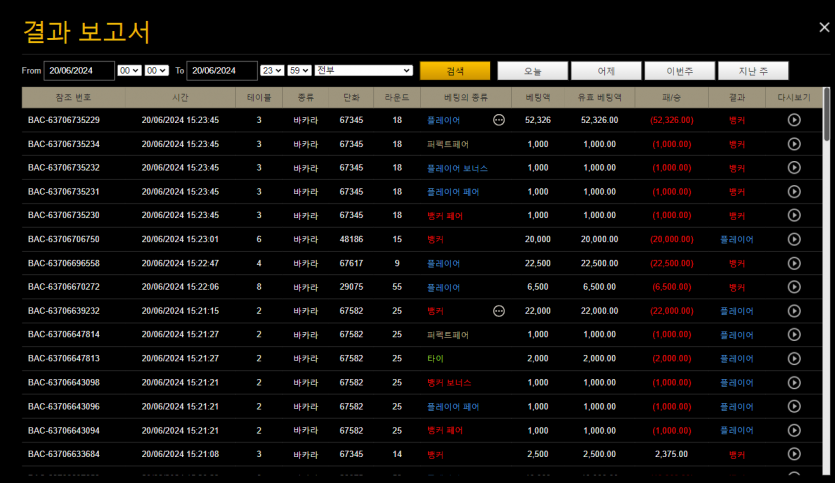This screenshot has height=483, width=835.
Task: Replay round for BAC-63706735234
Action: pyautogui.click(x=794, y=144)
